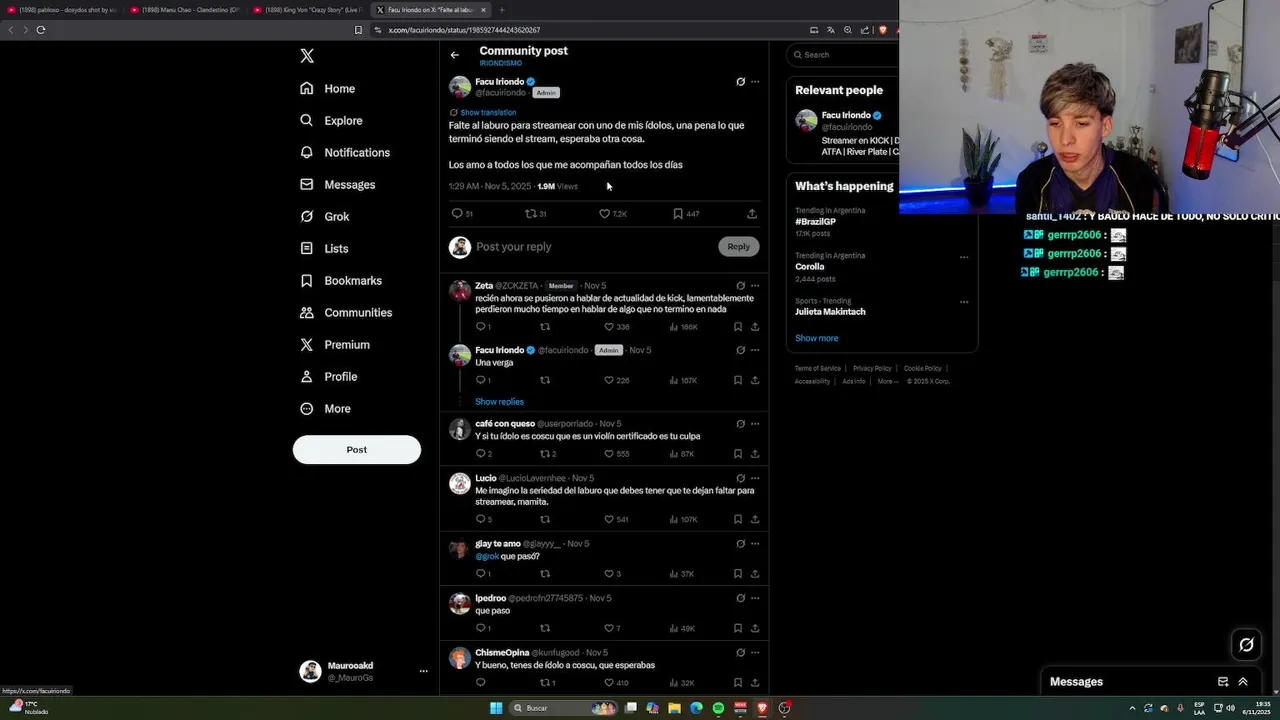The width and height of the screenshot is (1280, 720).
Task: Click the Post your reply field
Action: pyautogui.click(x=594, y=247)
